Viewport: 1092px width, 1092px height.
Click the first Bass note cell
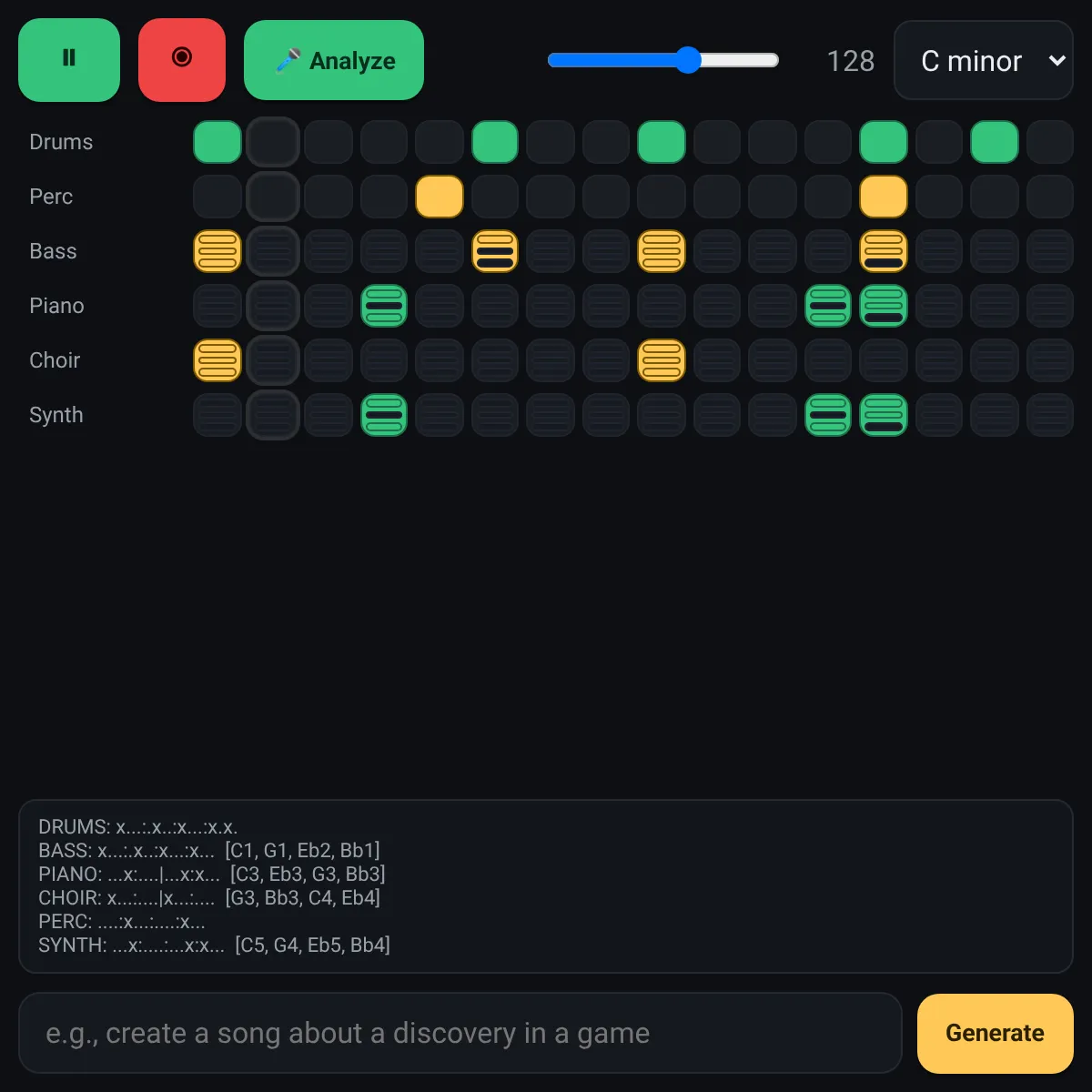pyautogui.click(x=217, y=251)
